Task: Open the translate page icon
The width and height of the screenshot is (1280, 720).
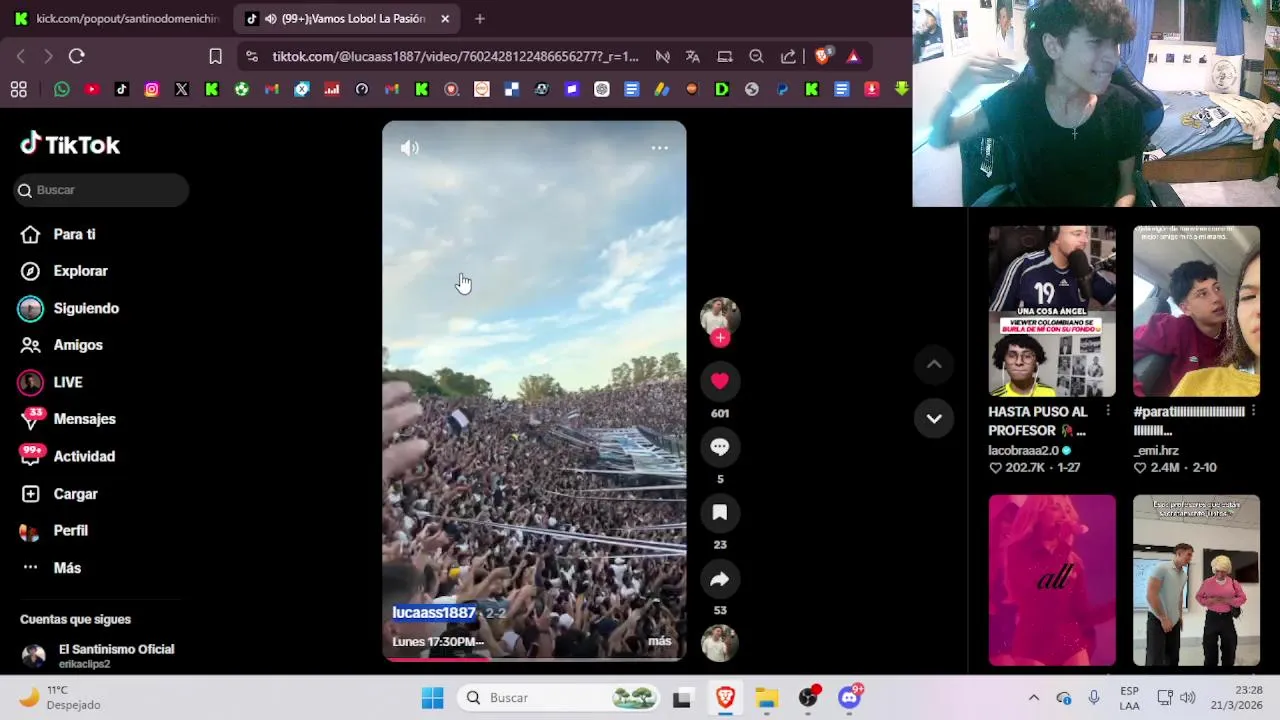Action: 692,57
